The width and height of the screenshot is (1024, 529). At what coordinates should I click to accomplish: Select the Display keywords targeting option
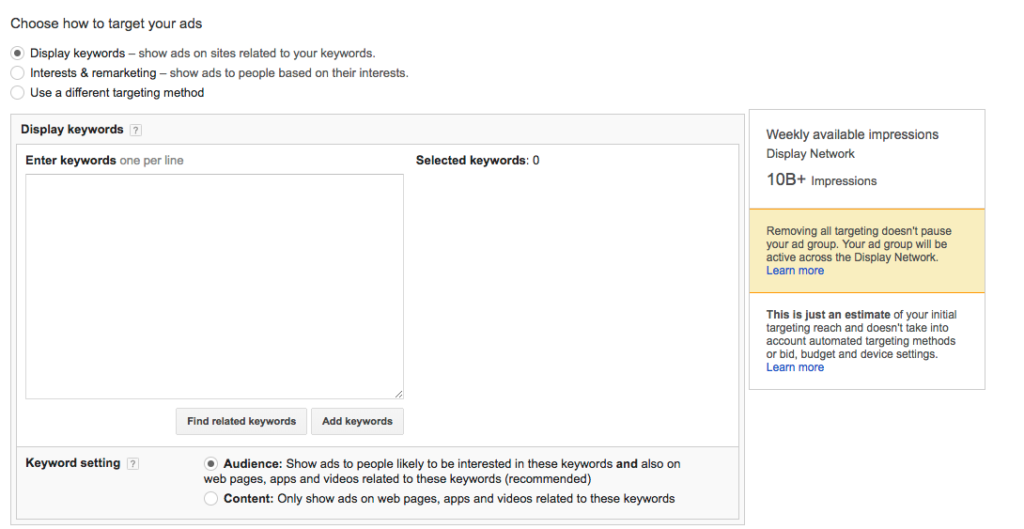[18, 53]
